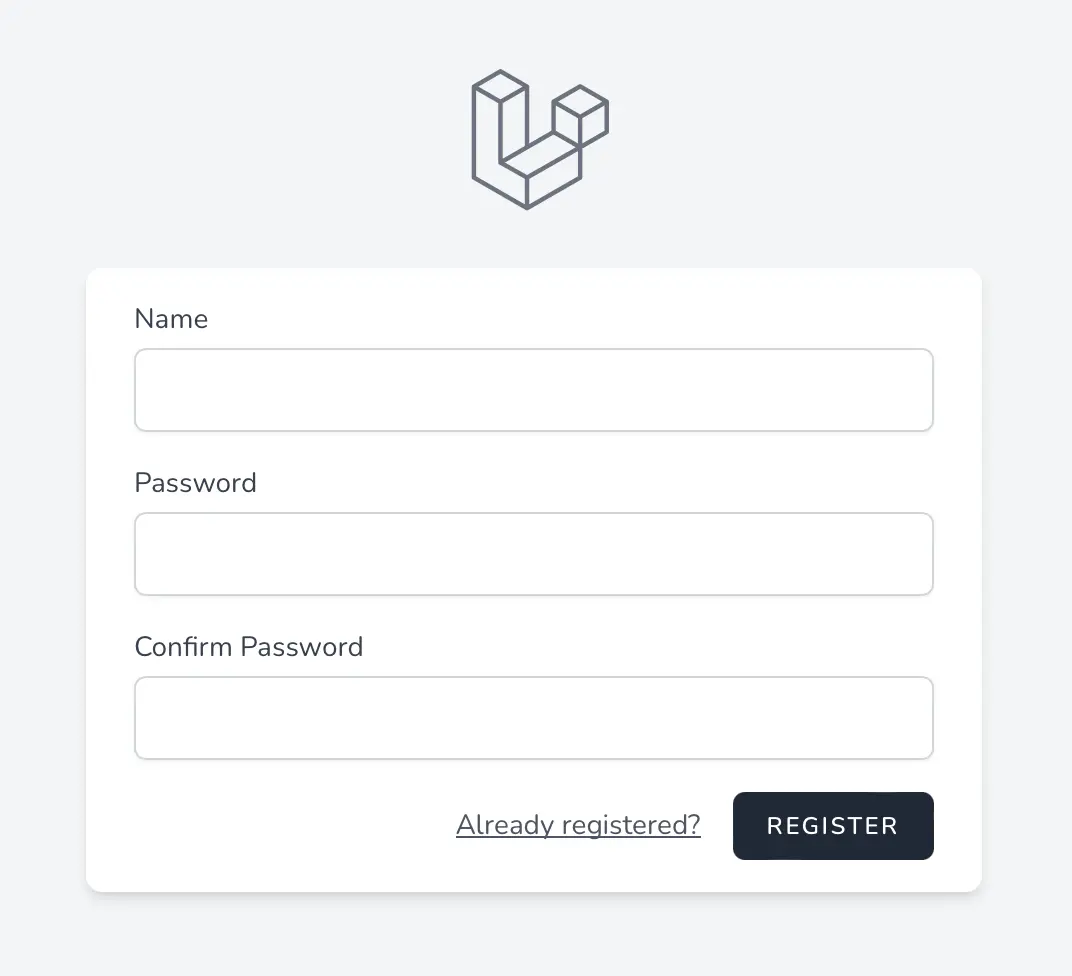Click the Confirm Password label text
The height and width of the screenshot is (976, 1072).
click(248, 647)
